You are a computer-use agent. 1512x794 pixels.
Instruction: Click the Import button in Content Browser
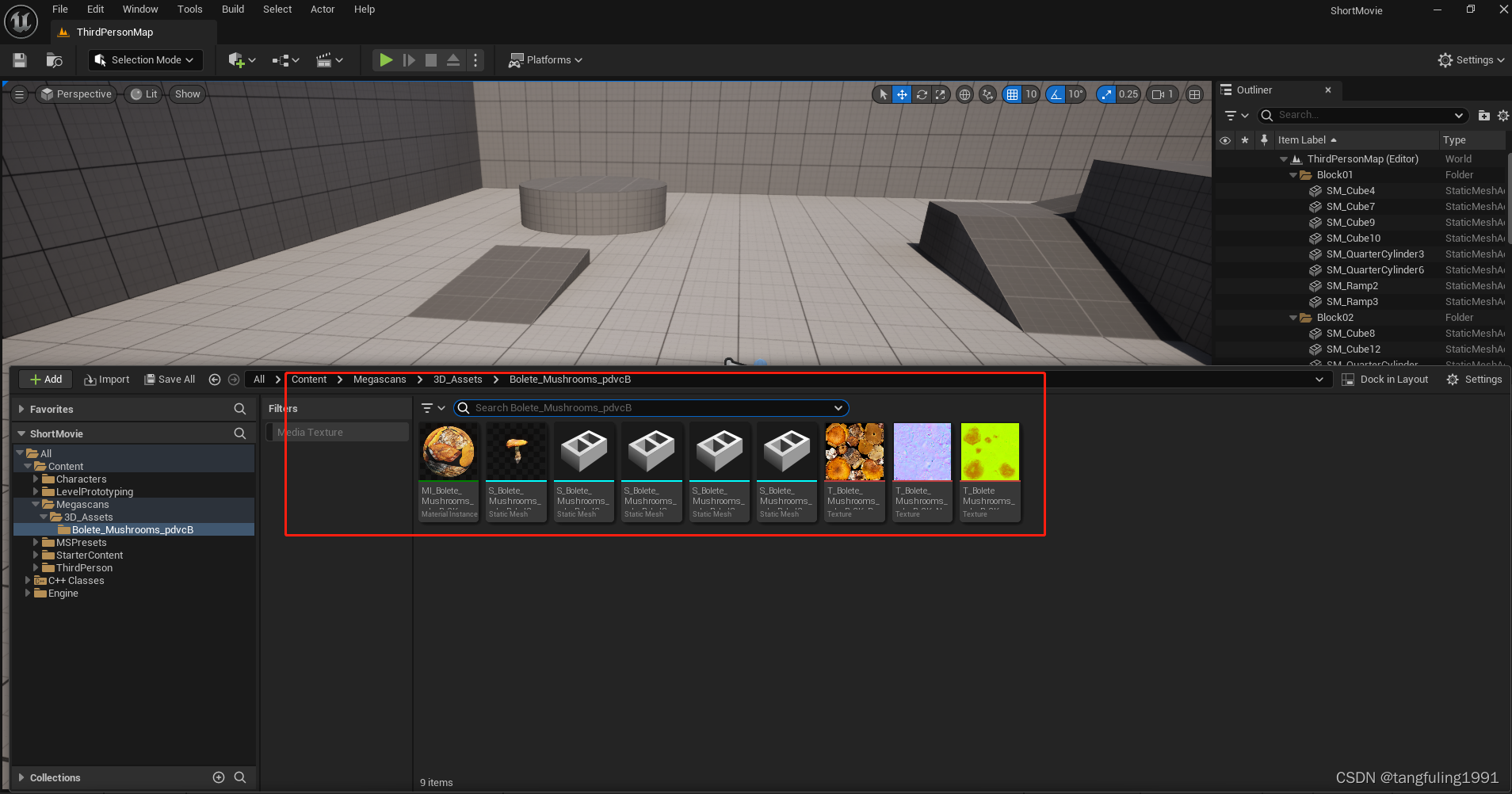click(x=107, y=380)
